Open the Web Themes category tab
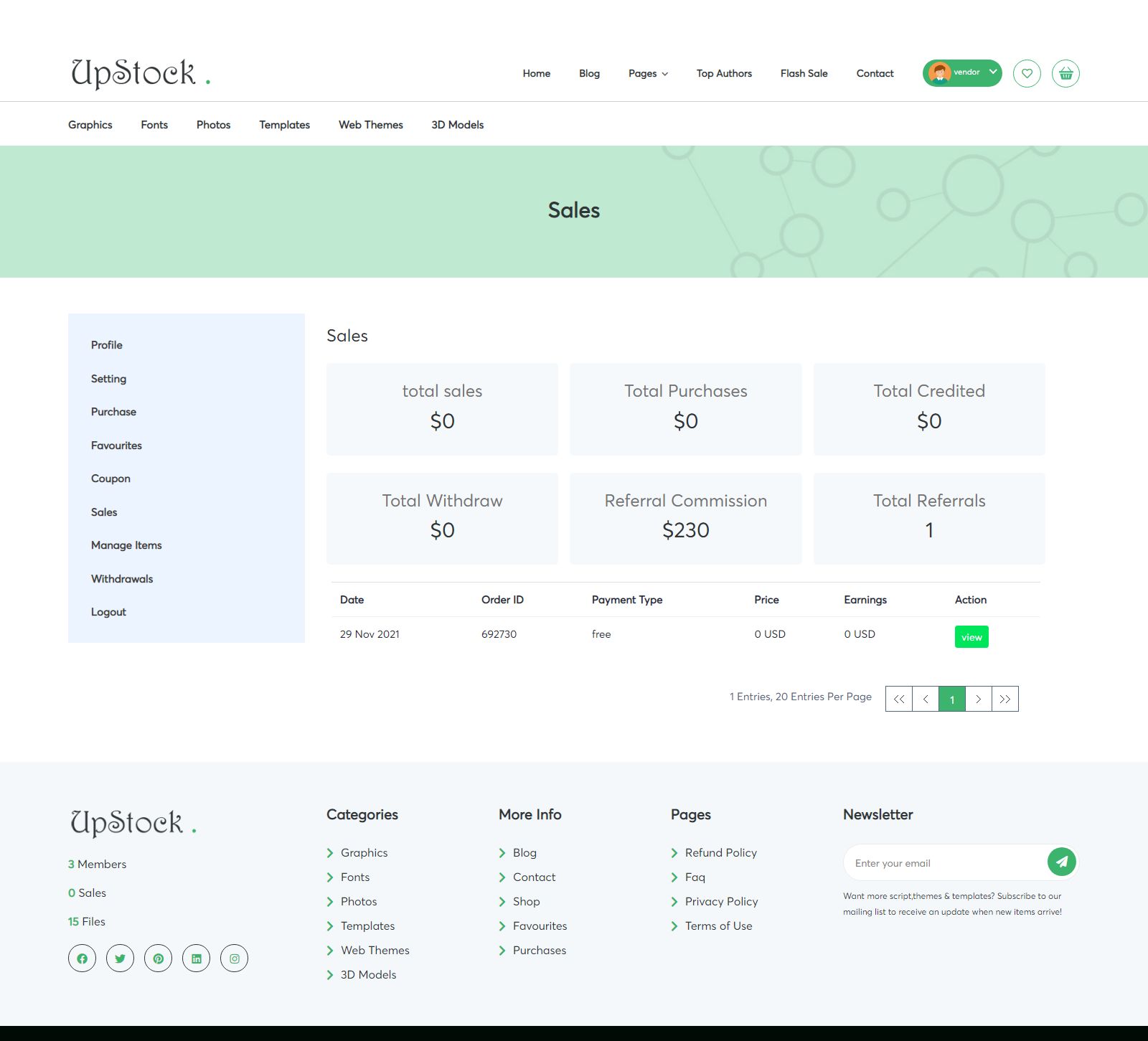Image resolution: width=1148 pixels, height=1041 pixels. tap(371, 125)
